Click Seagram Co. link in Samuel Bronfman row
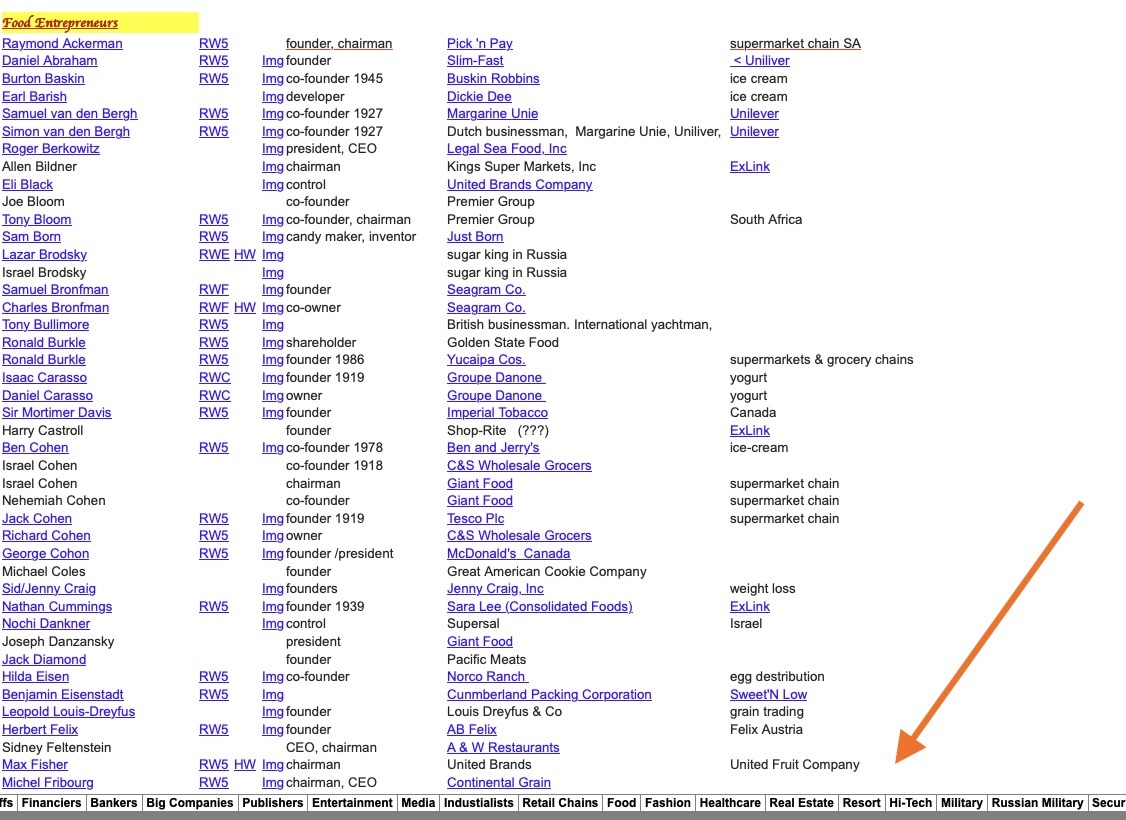The image size is (1126, 820). point(486,289)
